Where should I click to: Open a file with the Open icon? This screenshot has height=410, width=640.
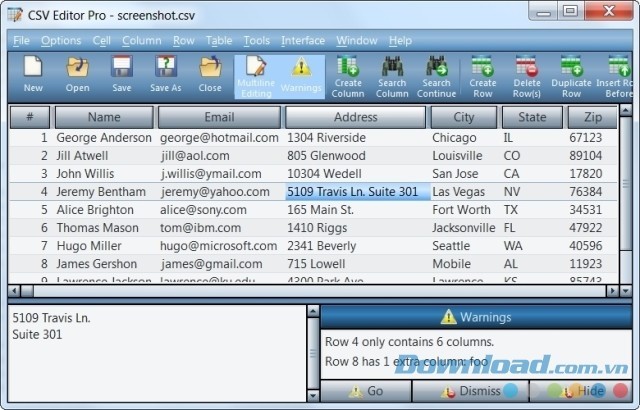coord(78,75)
